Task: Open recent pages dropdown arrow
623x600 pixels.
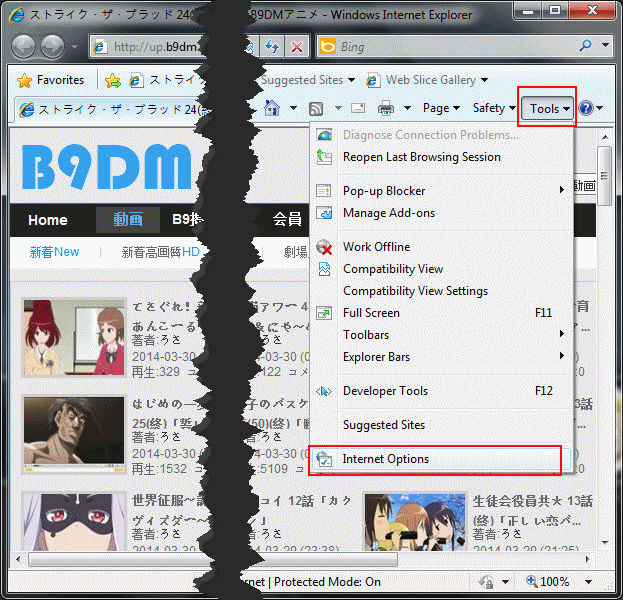Action: tap(75, 47)
